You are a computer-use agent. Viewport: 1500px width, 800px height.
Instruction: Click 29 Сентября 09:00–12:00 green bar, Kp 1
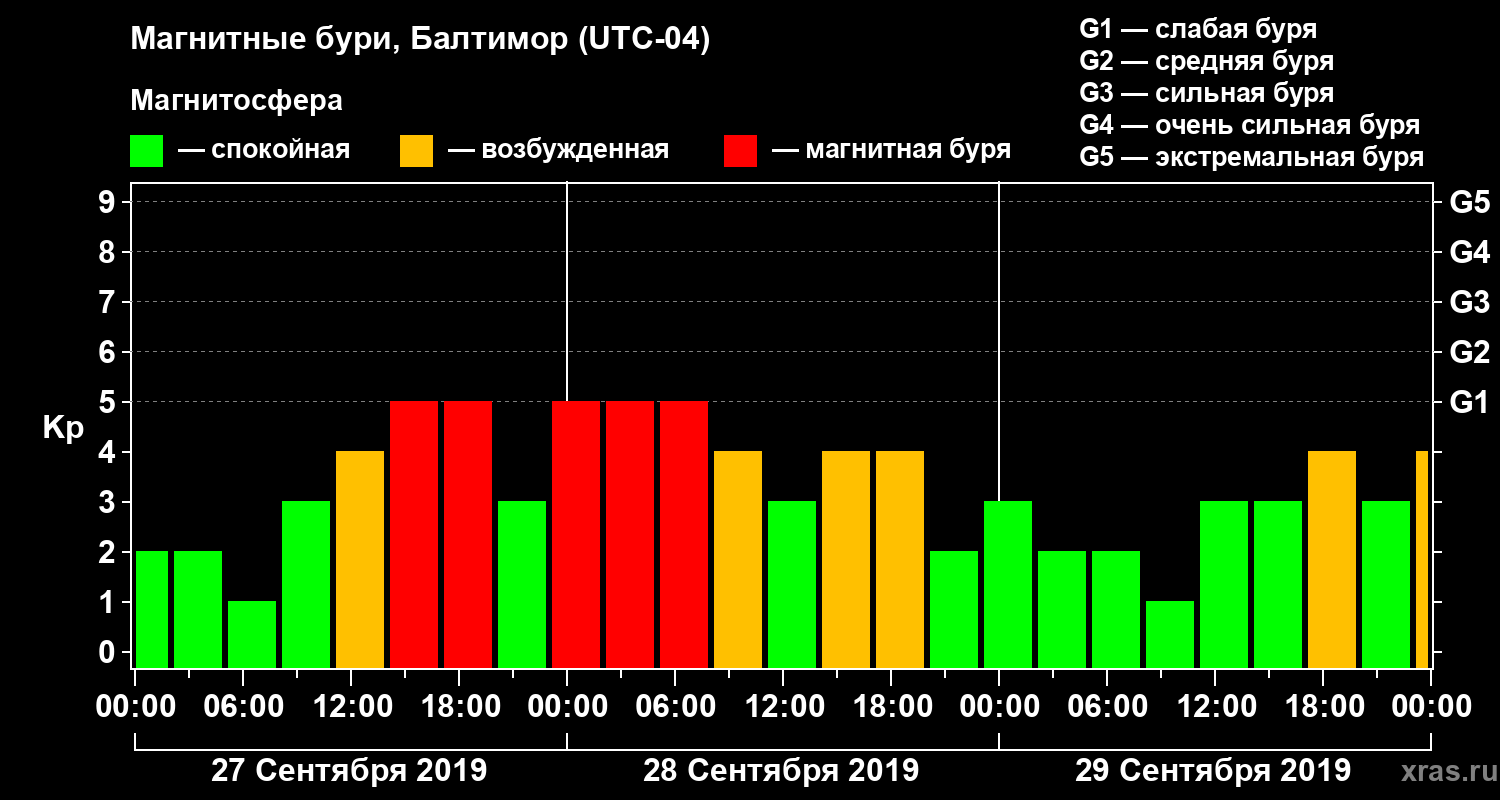point(1170,634)
